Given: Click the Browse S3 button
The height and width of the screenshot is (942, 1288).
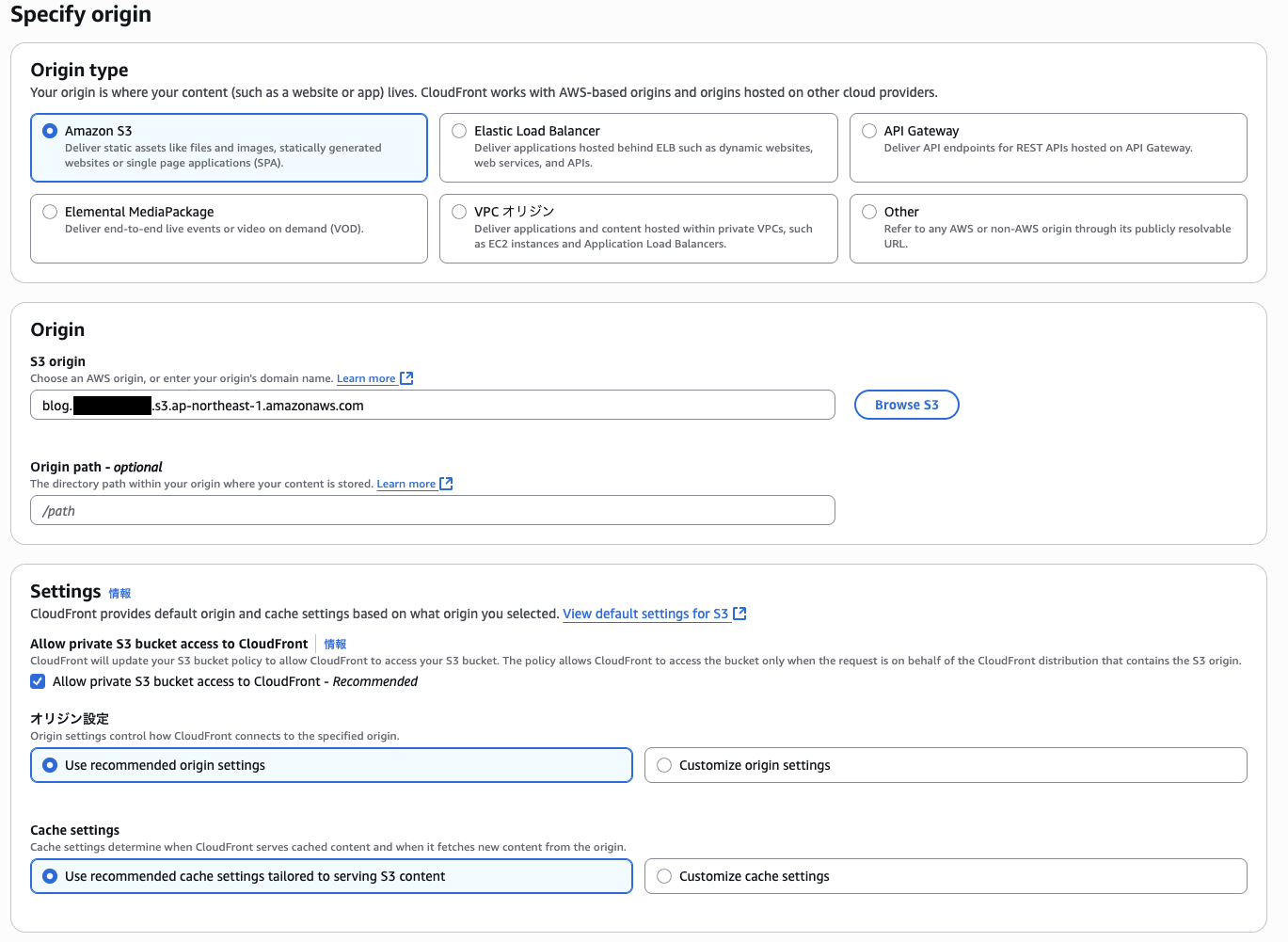Looking at the screenshot, I should (x=906, y=405).
